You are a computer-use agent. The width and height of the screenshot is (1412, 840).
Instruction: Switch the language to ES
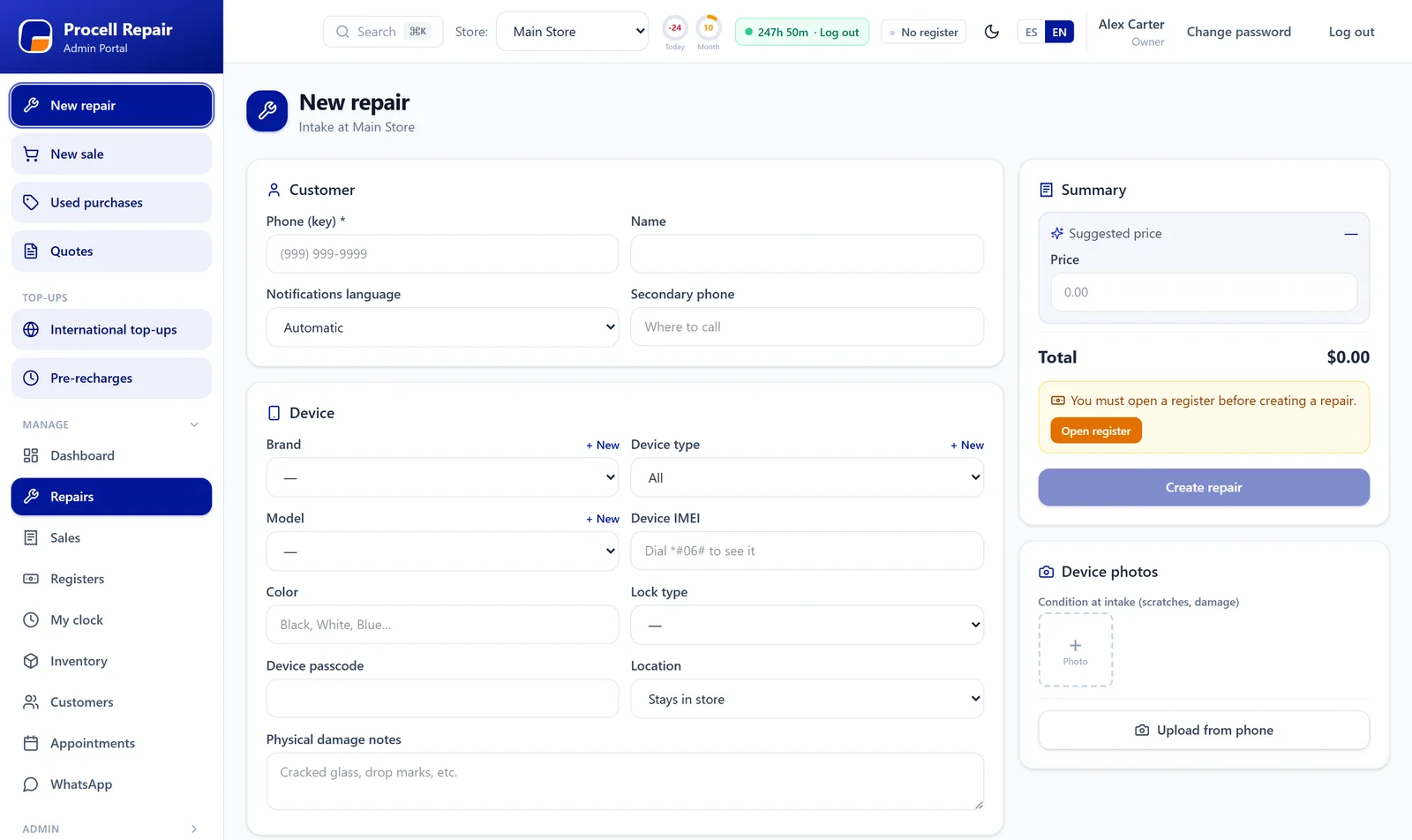[1031, 32]
